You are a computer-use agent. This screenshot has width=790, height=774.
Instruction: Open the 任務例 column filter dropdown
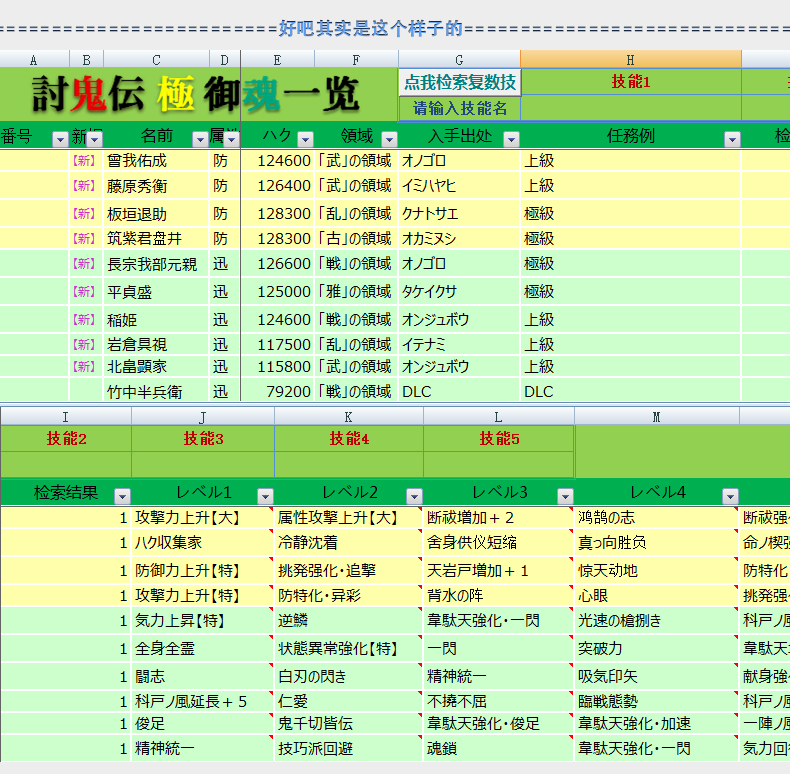pos(733,139)
